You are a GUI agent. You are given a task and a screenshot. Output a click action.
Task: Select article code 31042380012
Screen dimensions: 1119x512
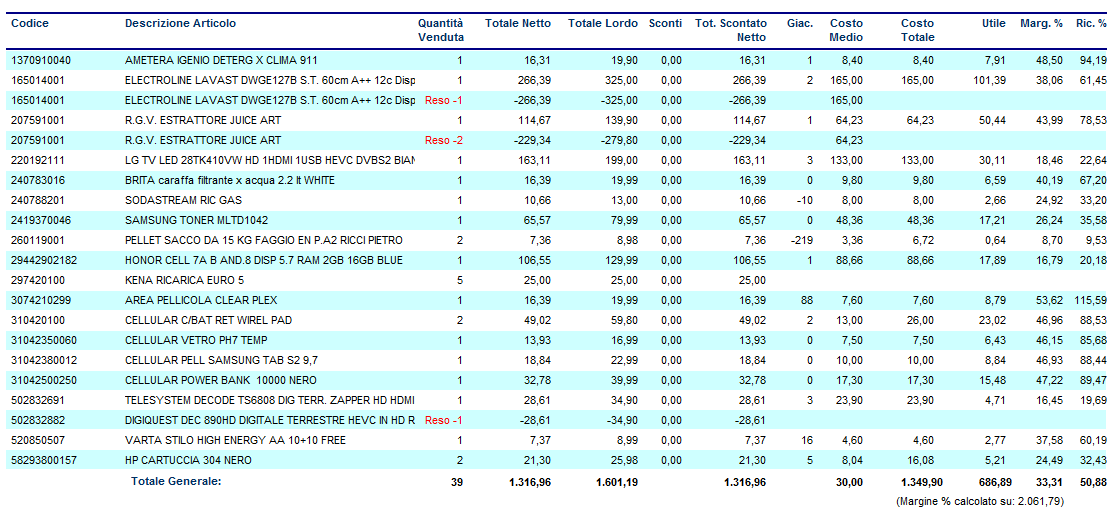pyautogui.click(x=44, y=360)
